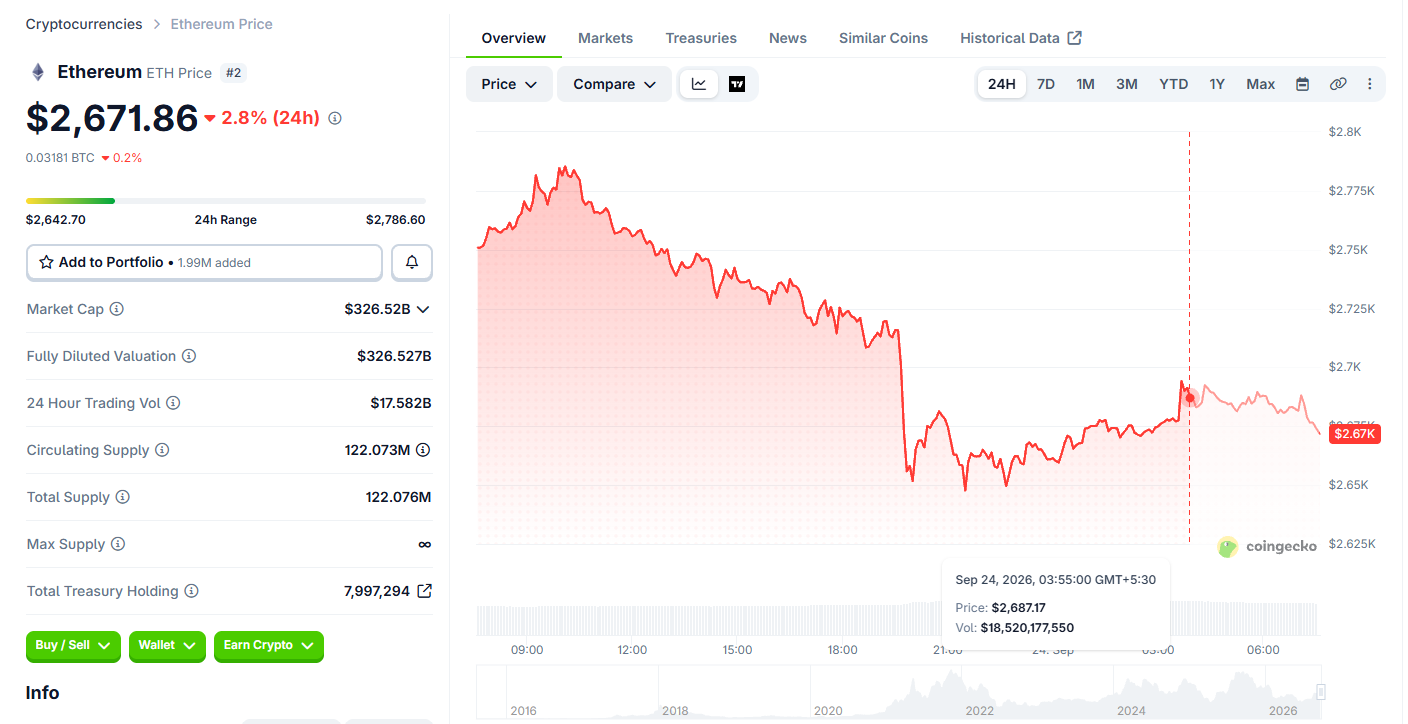Click the star icon in Add to Portfolio

coord(46,262)
